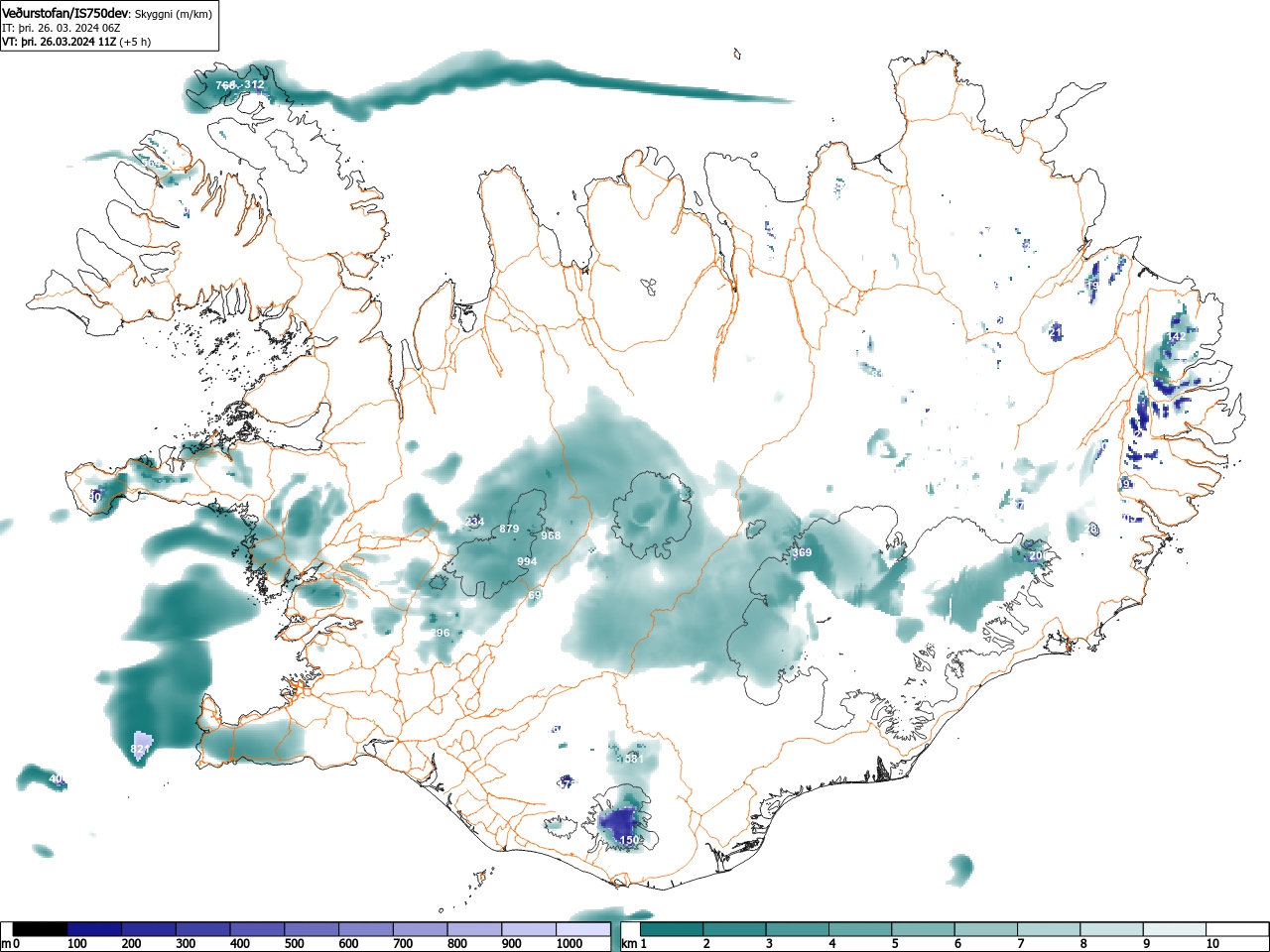Click the 8 label on km scale
Screen dimensions: 1270x952
click(x=1083, y=944)
